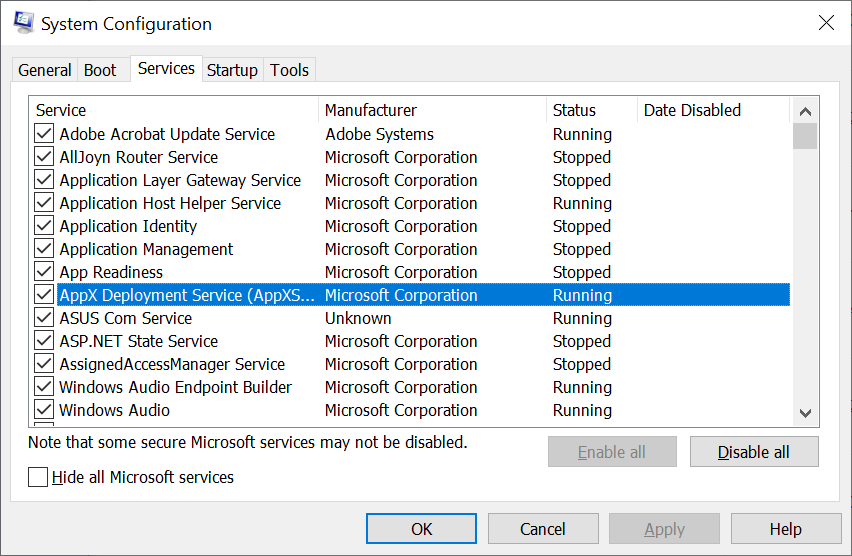Click the scroll down arrow of services list
The width and height of the screenshot is (852, 556).
point(805,413)
